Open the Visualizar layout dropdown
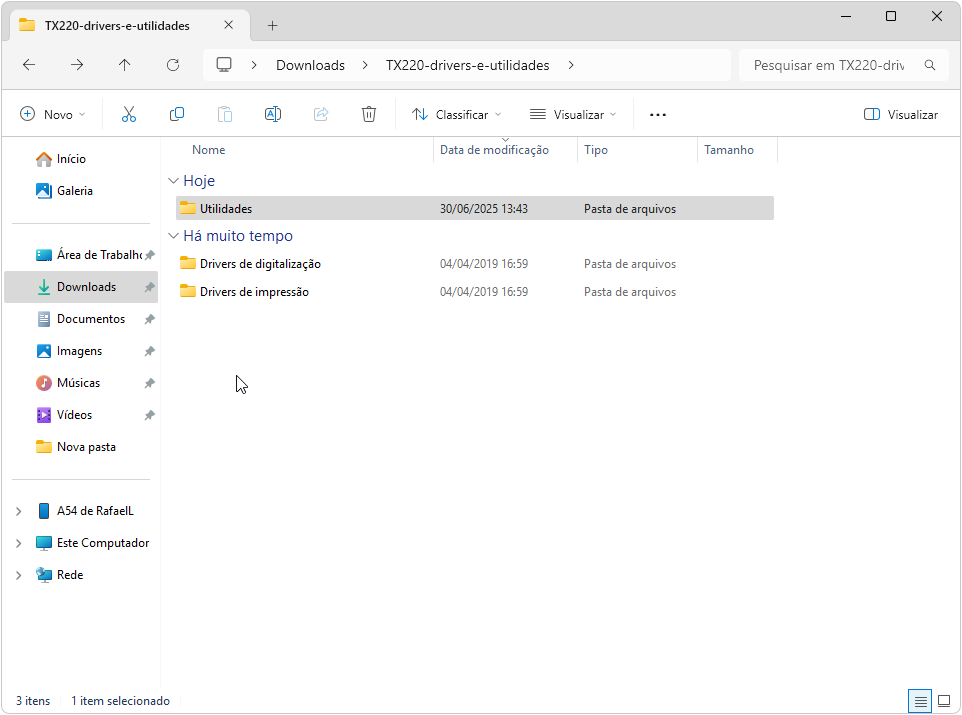 pos(573,115)
